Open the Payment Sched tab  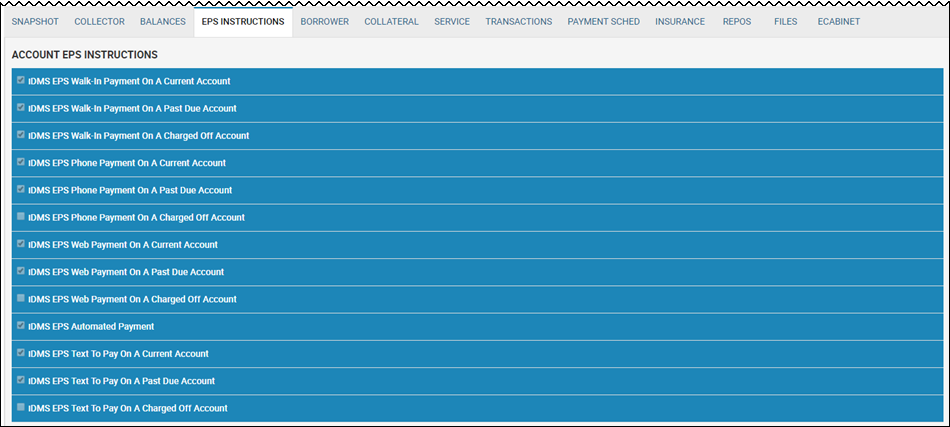pos(603,21)
